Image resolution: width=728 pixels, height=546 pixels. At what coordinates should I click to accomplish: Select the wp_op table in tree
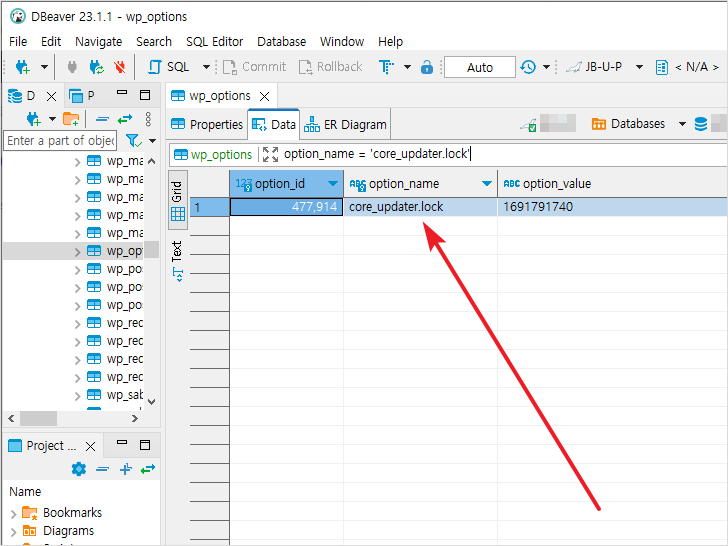coord(124,251)
